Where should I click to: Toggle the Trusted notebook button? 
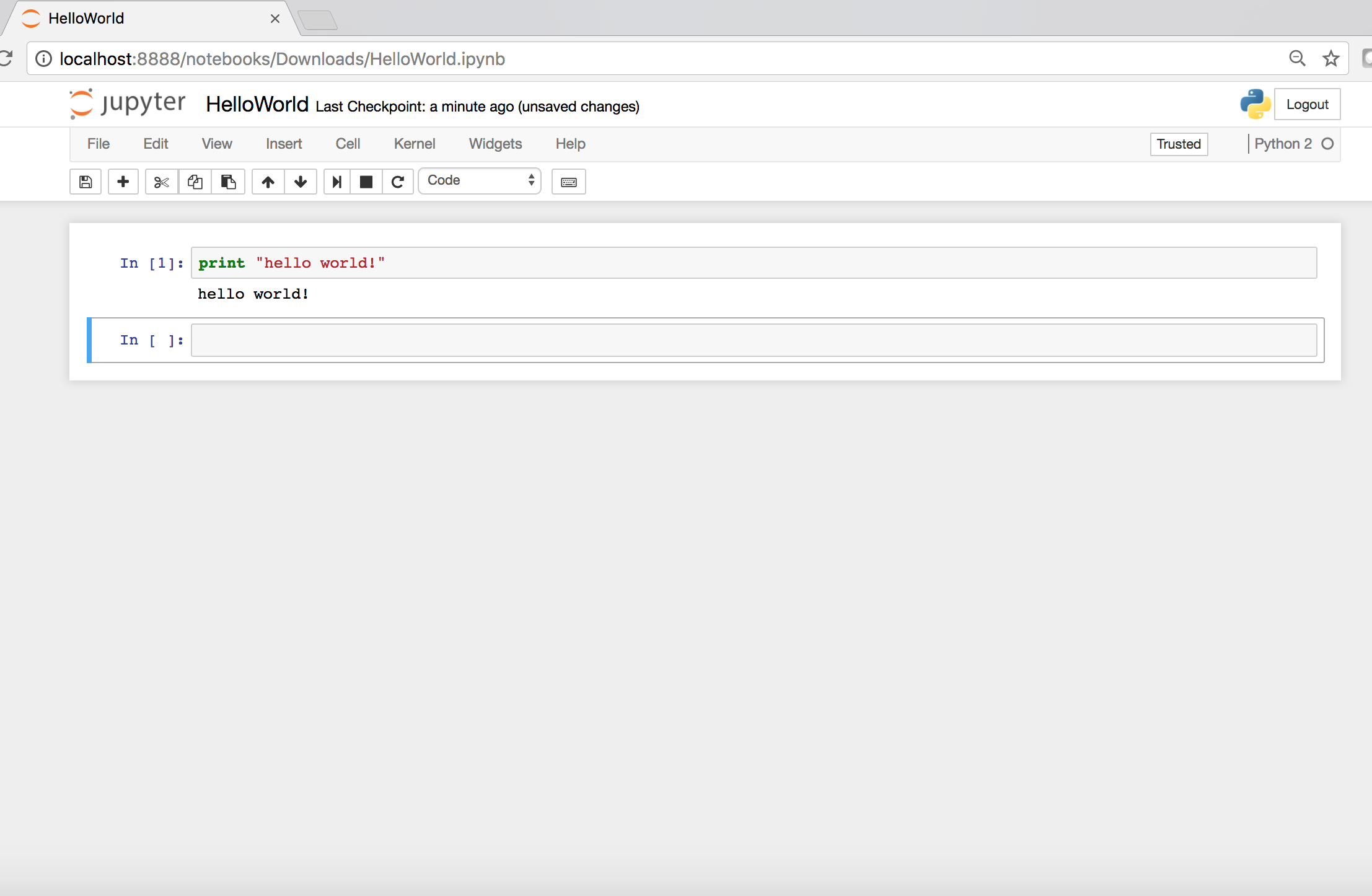(1178, 144)
